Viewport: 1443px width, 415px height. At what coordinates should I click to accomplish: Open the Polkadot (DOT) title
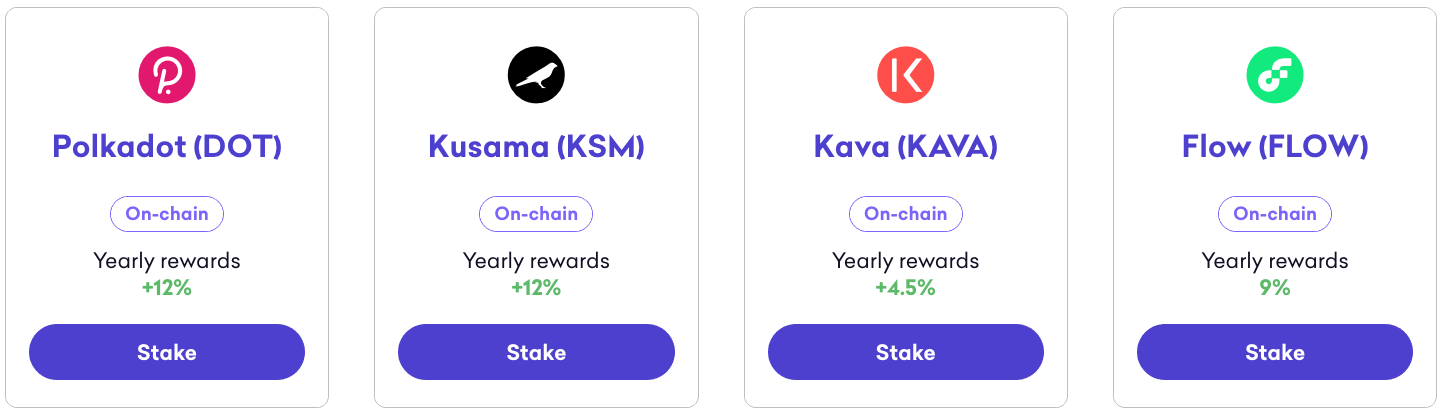click(x=167, y=147)
